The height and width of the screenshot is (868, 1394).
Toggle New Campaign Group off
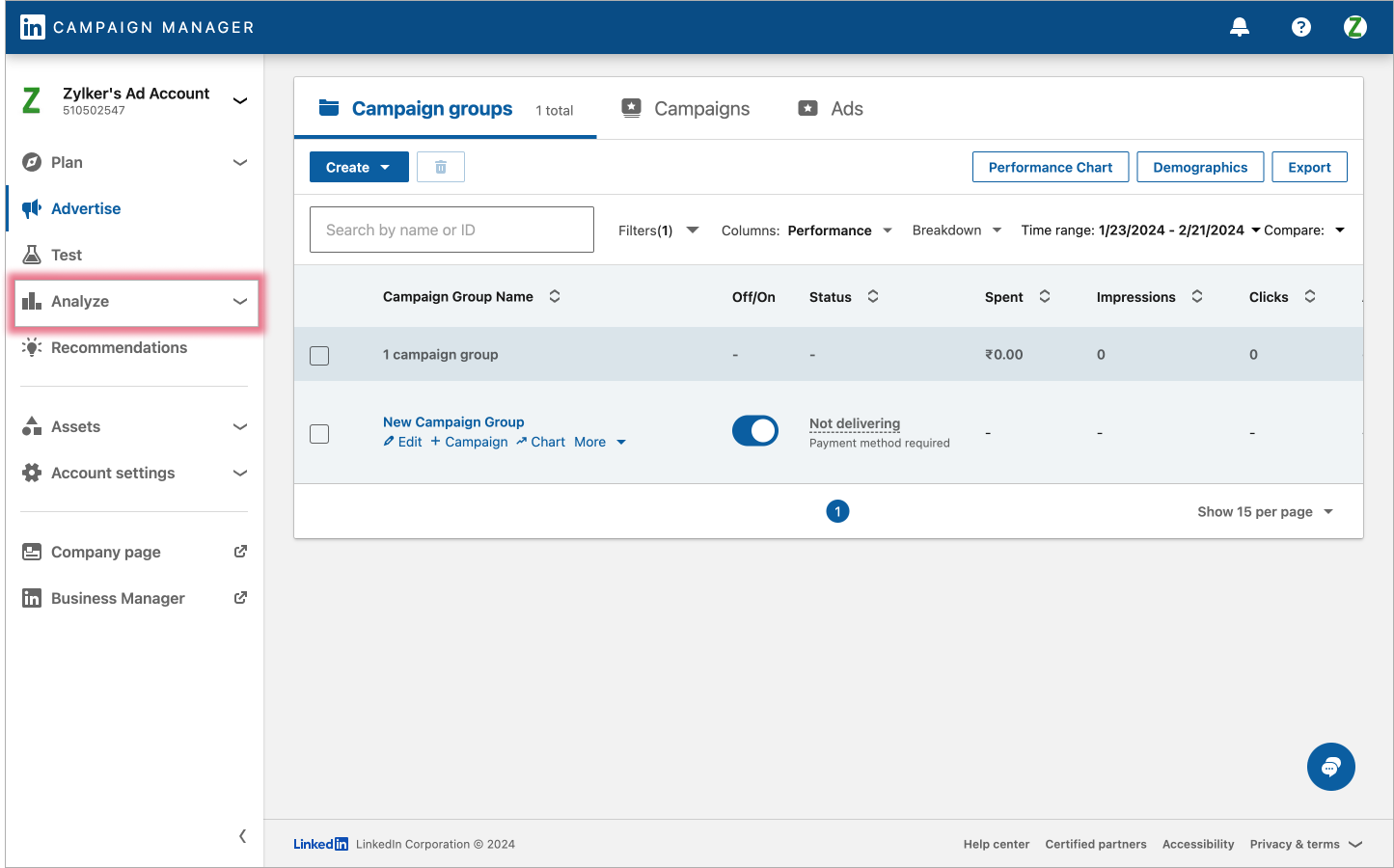pyautogui.click(x=754, y=431)
